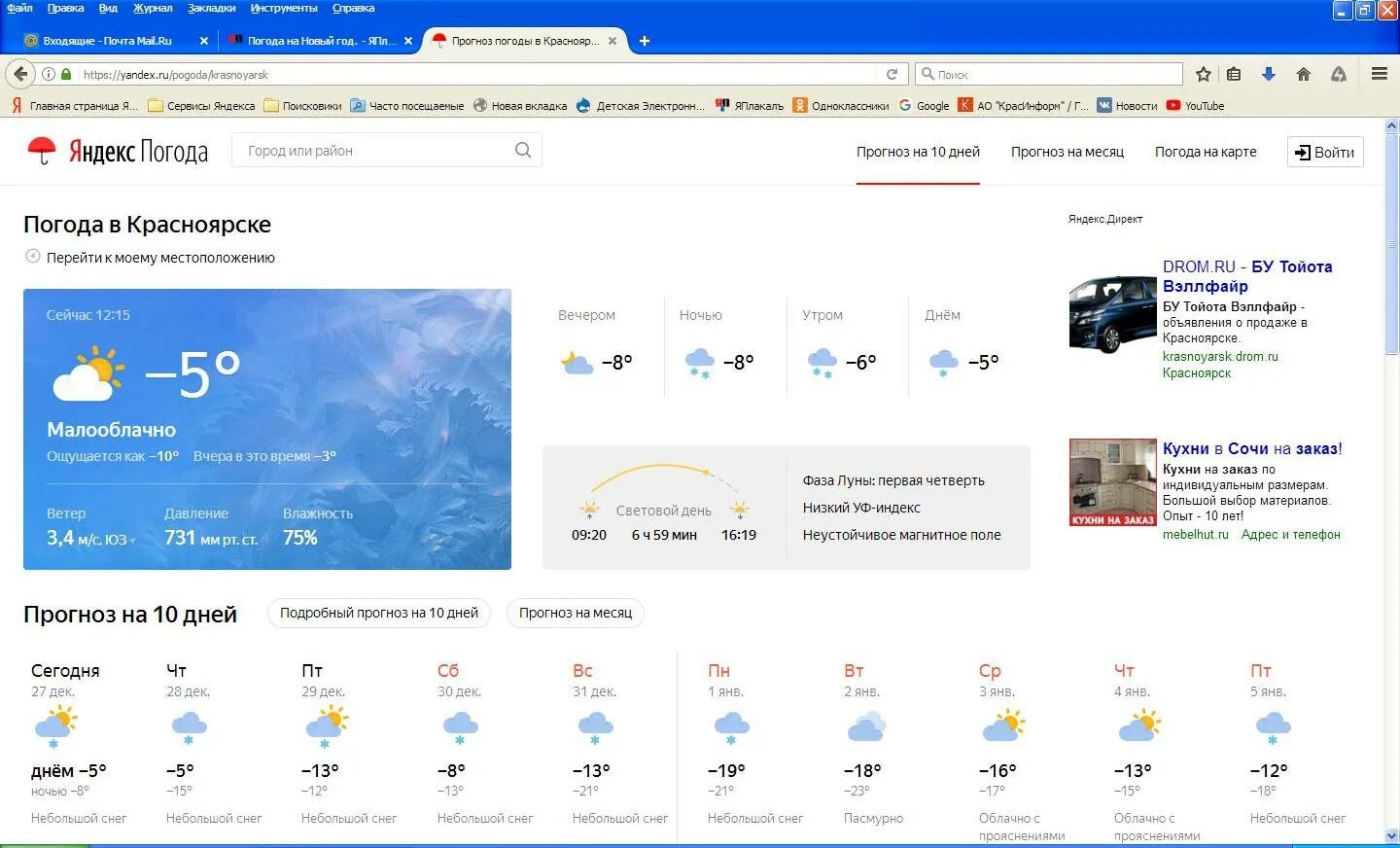This screenshot has height=848, width=1400.
Task: Open the Вид menu
Action: pos(108,8)
